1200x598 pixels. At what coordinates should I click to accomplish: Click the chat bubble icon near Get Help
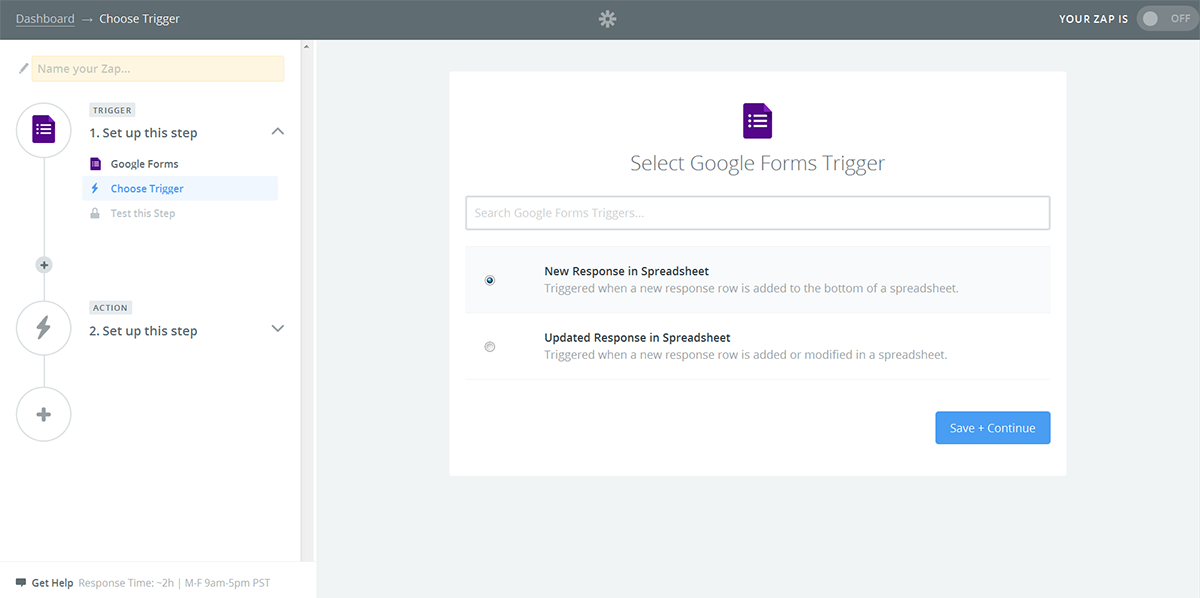(x=21, y=583)
